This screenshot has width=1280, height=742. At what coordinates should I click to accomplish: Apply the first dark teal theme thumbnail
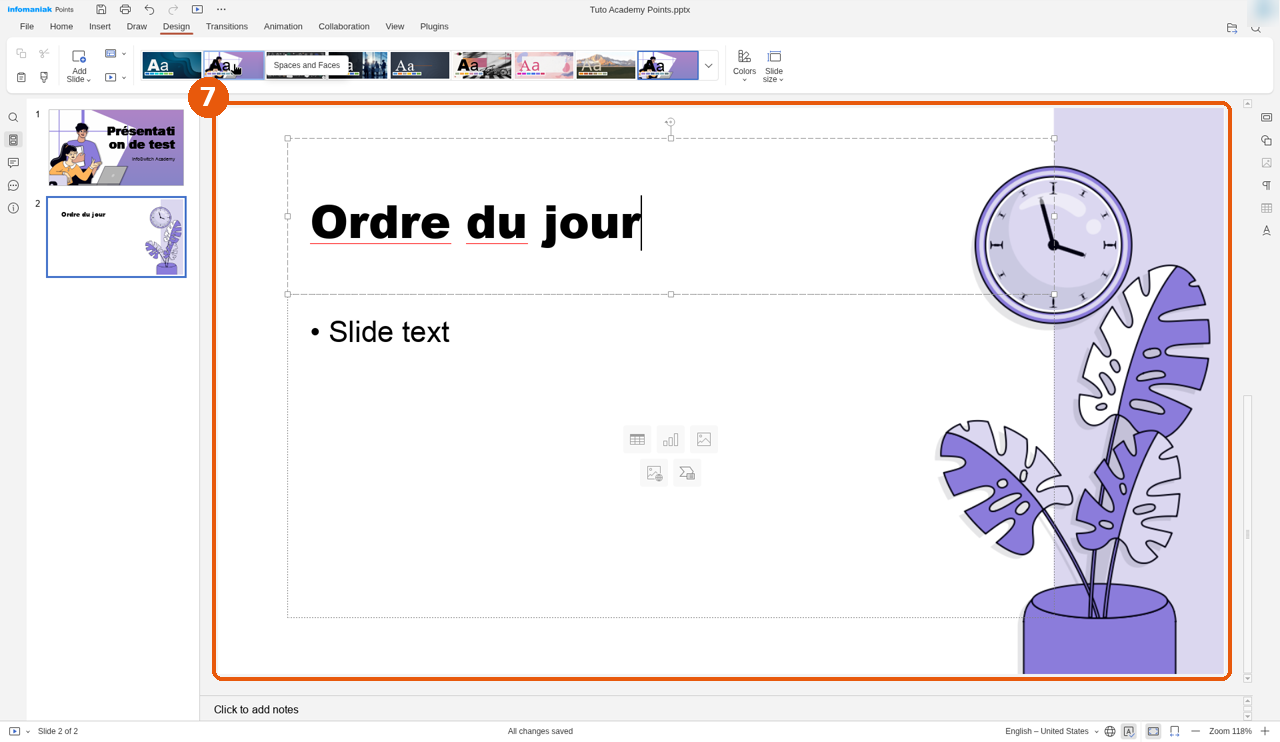click(x=172, y=66)
